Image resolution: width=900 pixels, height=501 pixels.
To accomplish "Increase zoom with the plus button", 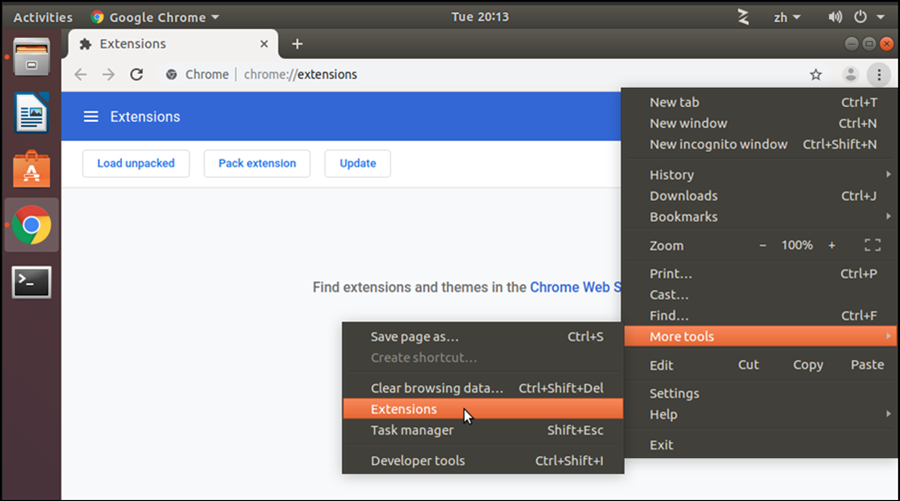I will [x=830, y=245].
